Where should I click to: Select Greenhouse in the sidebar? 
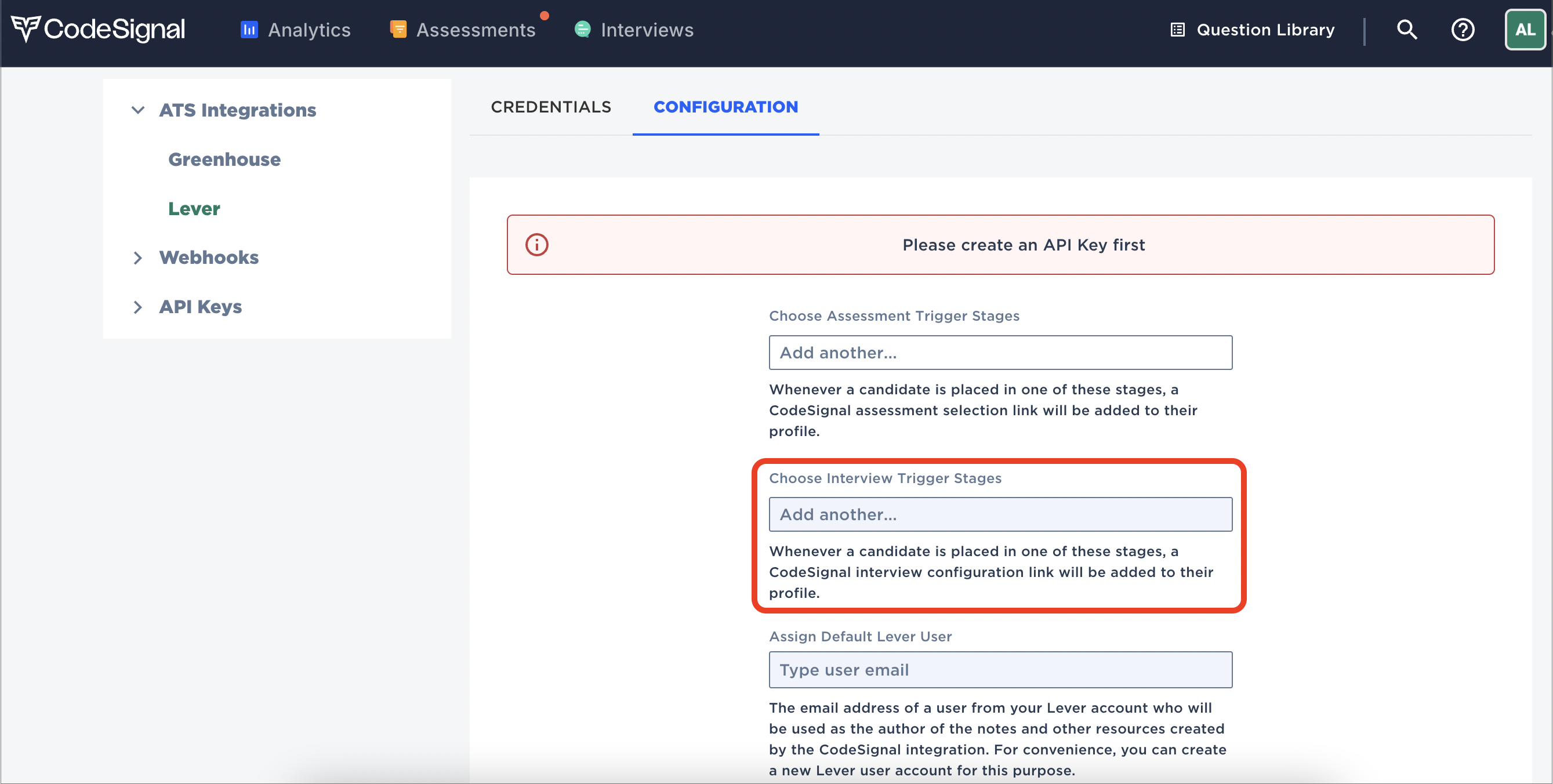tap(224, 159)
